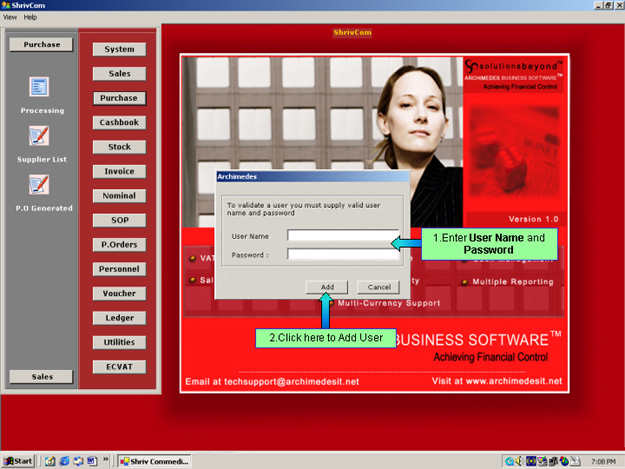Open the ECVAT module
The width and height of the screenshot is (625, 469).
click(119, 367)
